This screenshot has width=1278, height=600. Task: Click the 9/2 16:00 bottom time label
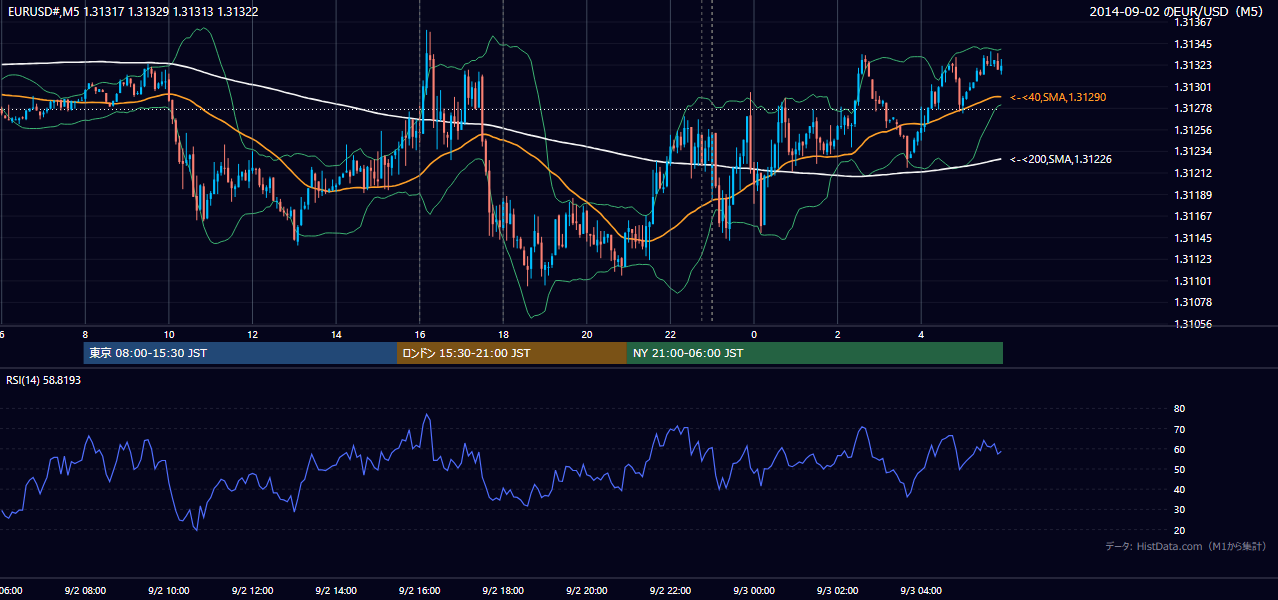420,591
